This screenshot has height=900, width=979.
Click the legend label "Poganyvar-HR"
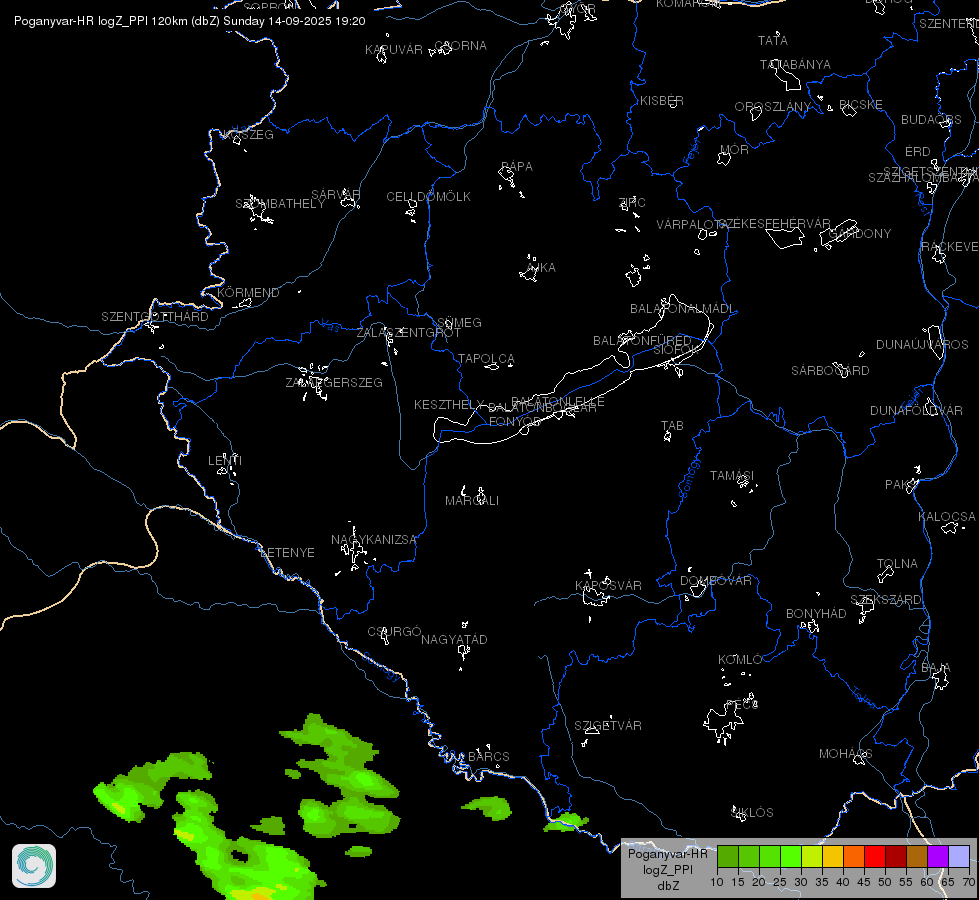click(x=668, y=854)
